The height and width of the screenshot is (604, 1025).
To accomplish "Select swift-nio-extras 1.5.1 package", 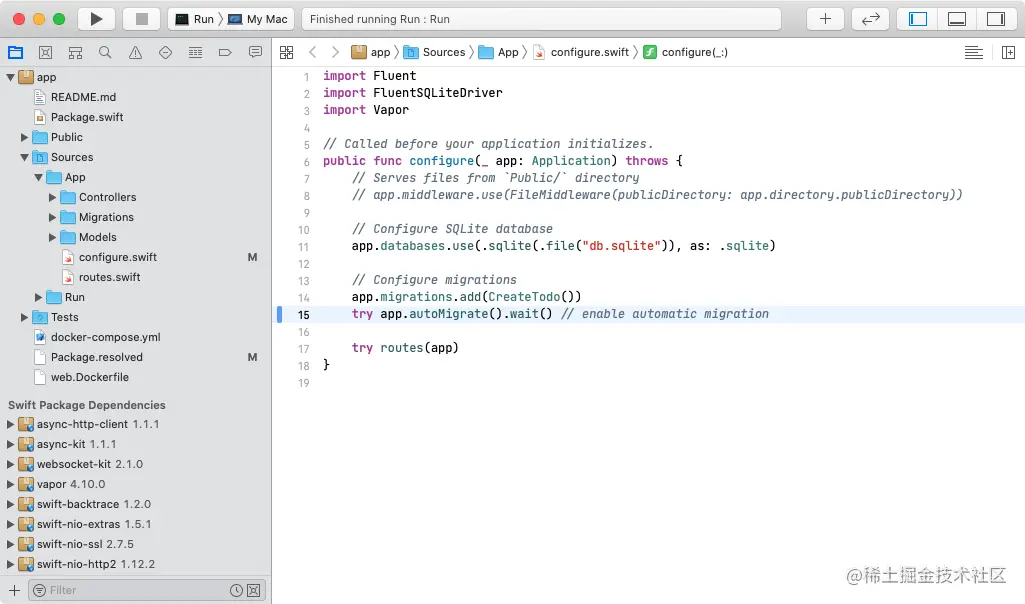I will 93,524.
